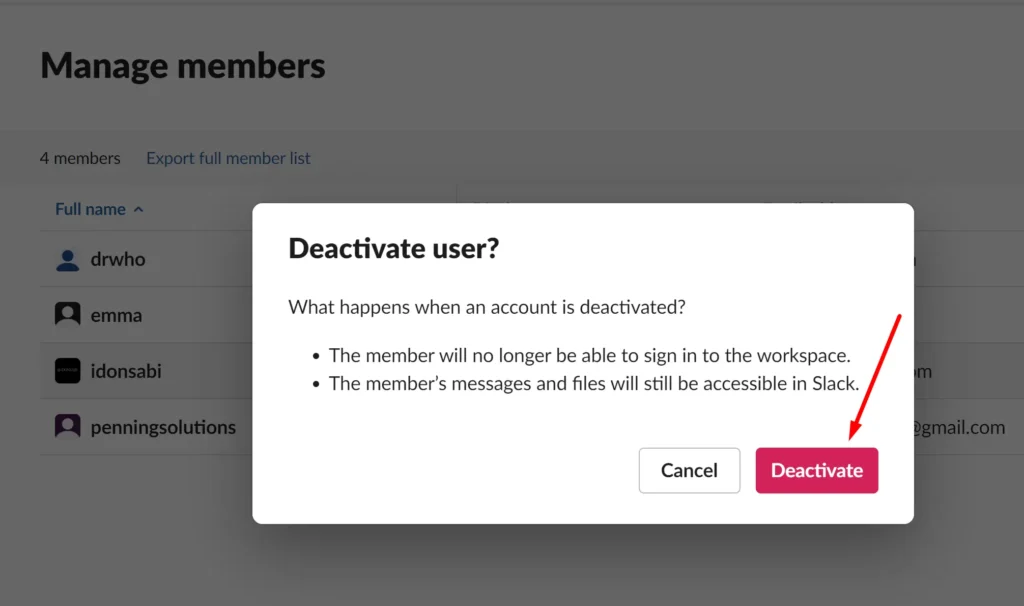Open Export full member list link

(228, 158)
